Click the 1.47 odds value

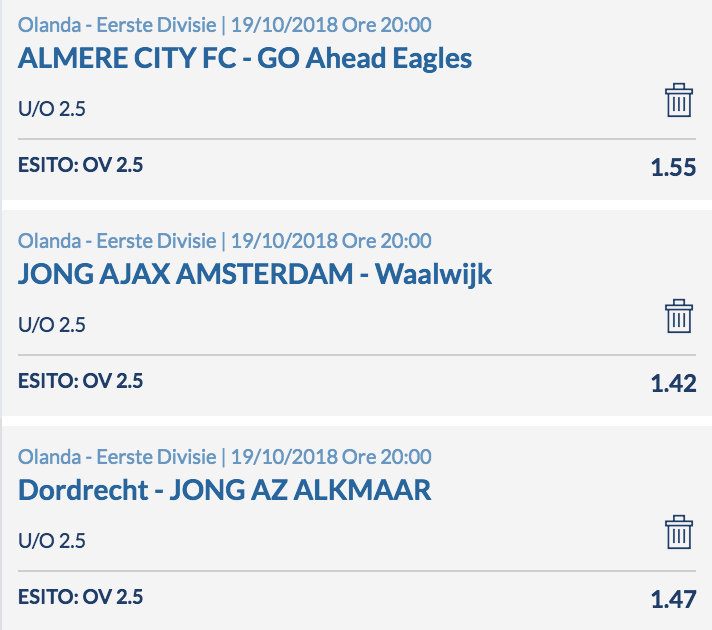[673, 599]
